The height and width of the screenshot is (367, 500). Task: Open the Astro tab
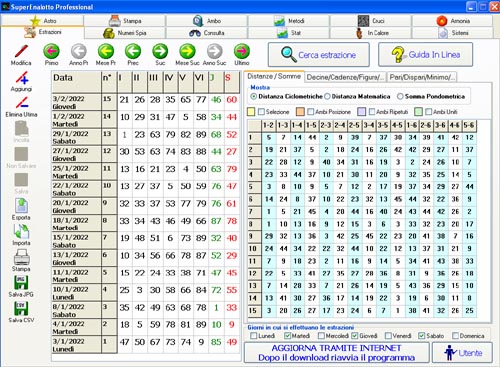43,21
